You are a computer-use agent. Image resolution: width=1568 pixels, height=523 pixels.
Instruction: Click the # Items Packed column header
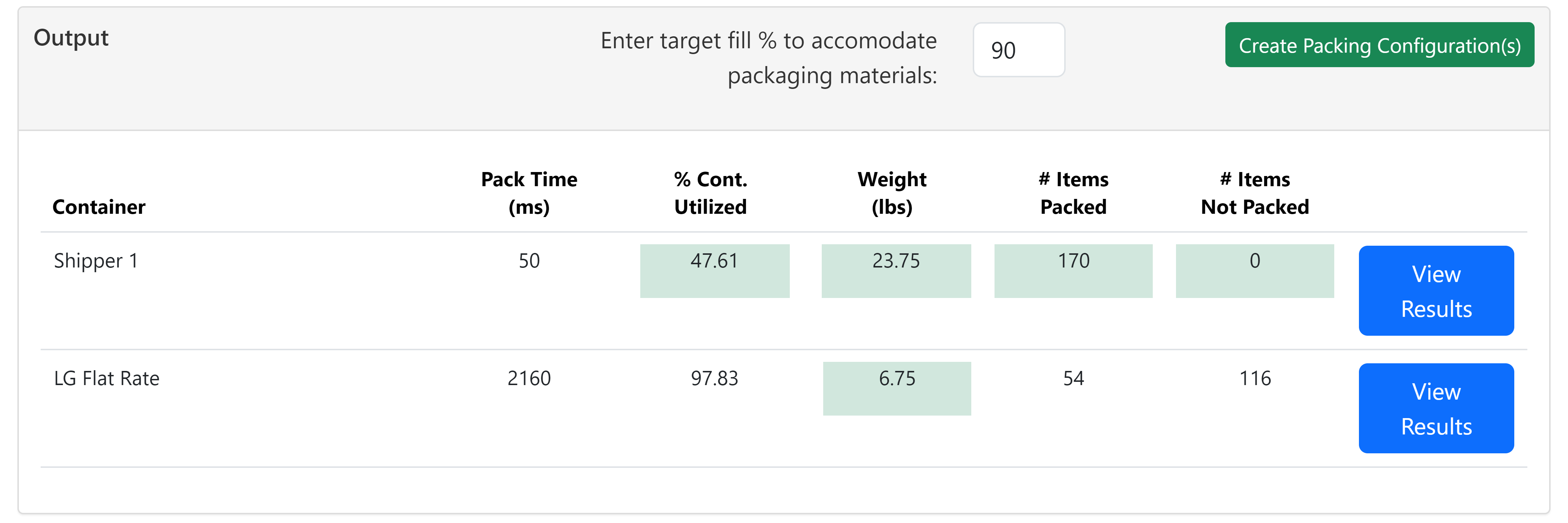point(1073,193)
